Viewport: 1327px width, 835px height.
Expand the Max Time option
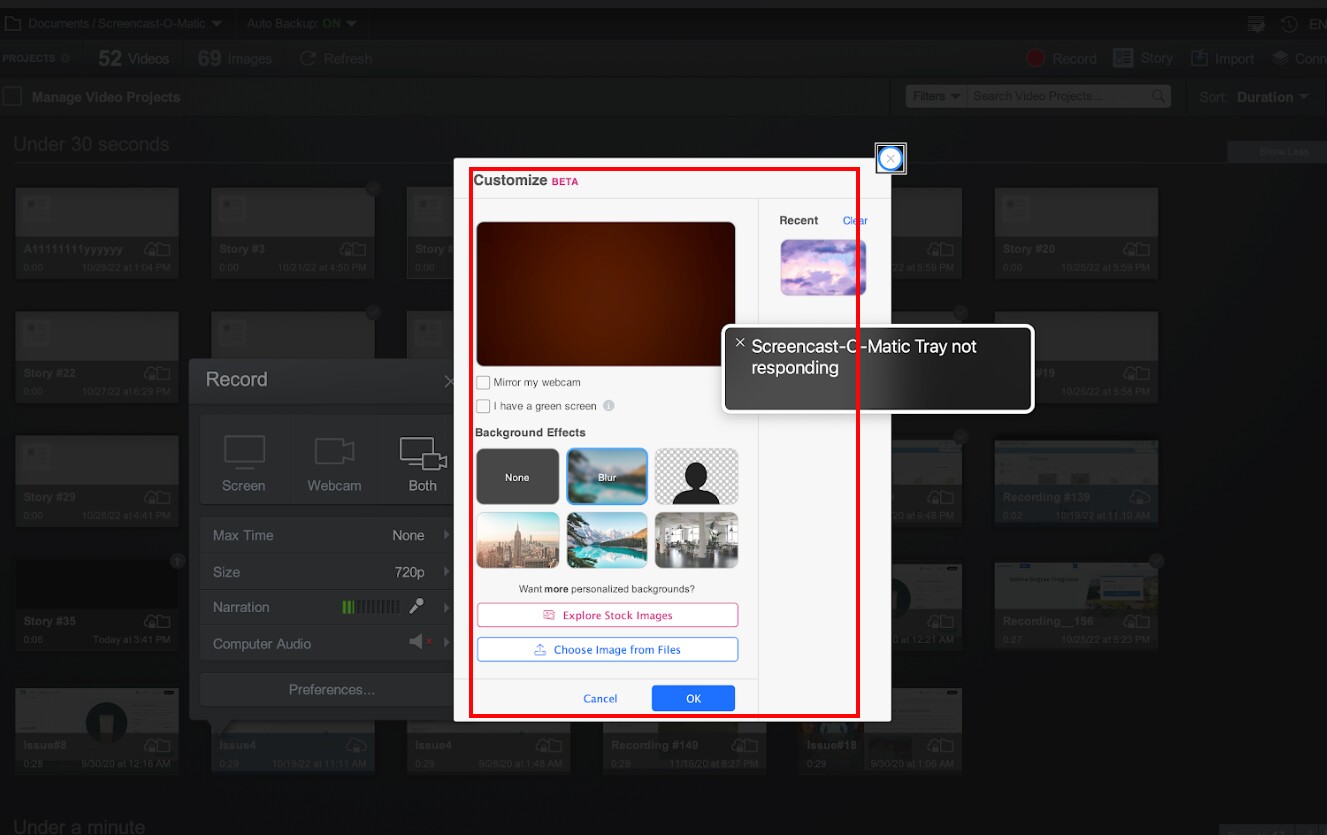pos(446,535)
